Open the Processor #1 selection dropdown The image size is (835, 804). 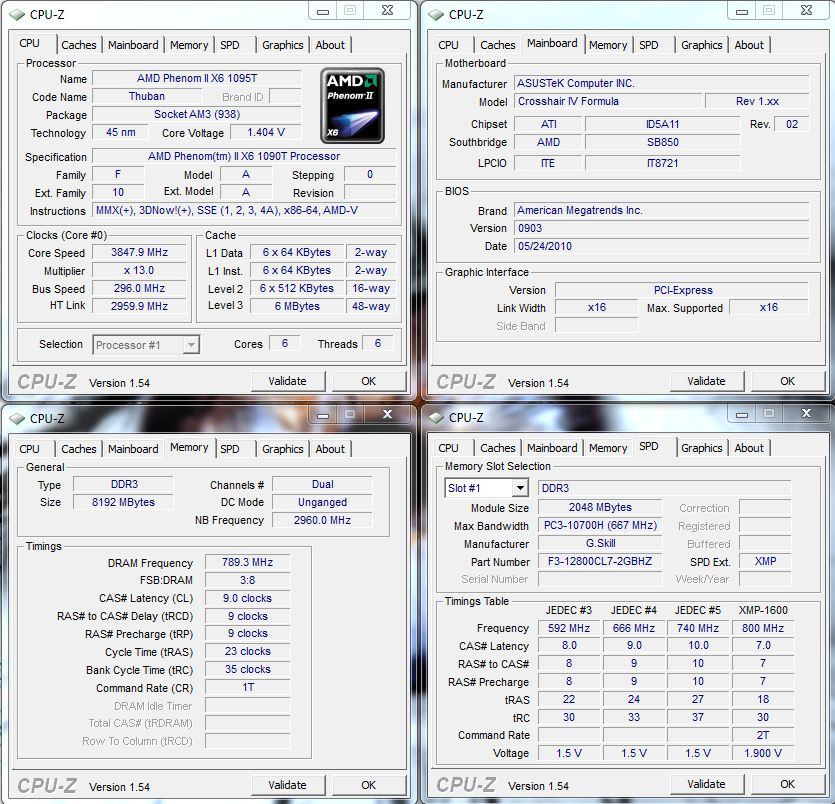146,345
